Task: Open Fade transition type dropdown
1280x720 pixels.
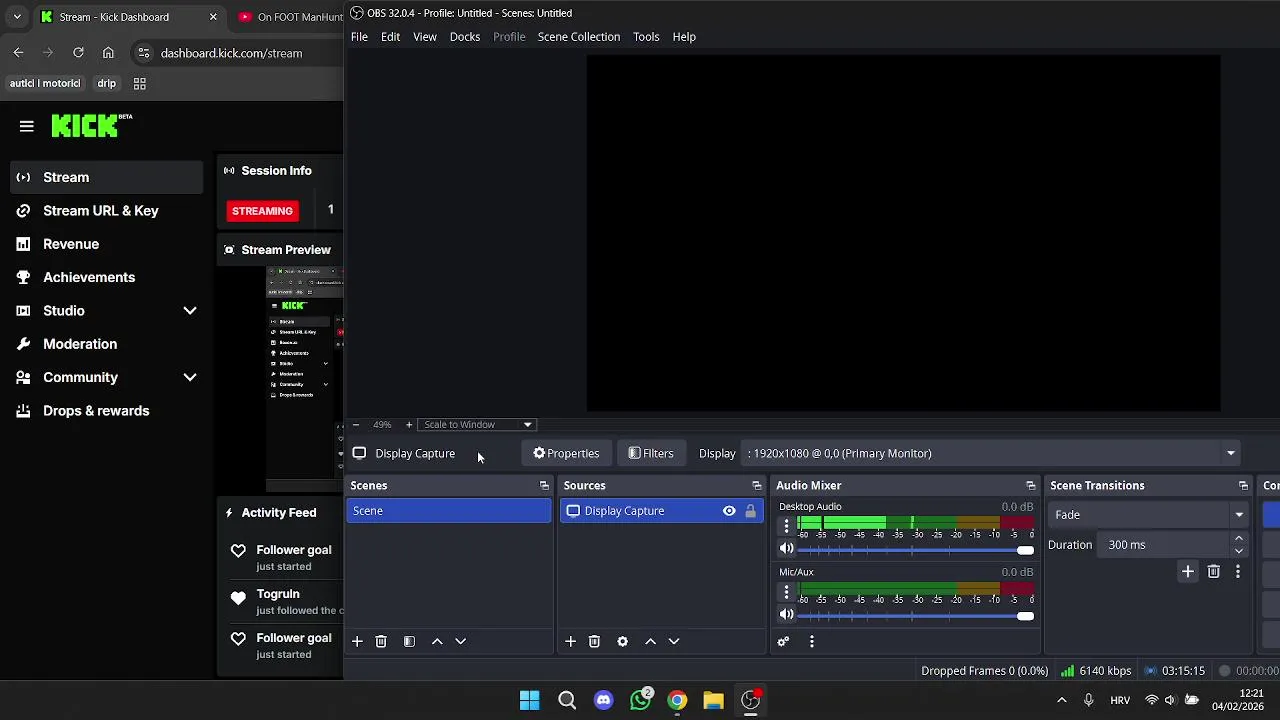Action: 1148,515
